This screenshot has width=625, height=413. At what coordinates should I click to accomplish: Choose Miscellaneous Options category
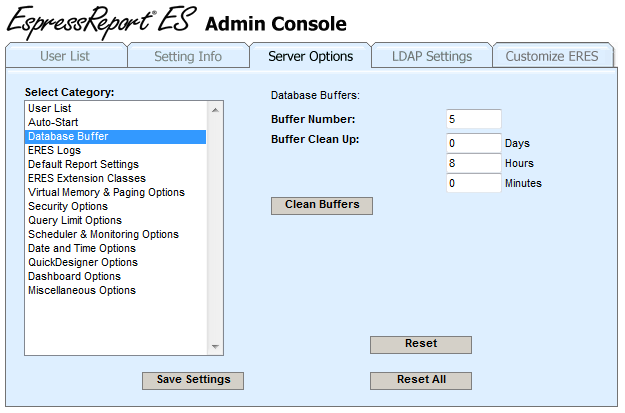coord(116,290)
